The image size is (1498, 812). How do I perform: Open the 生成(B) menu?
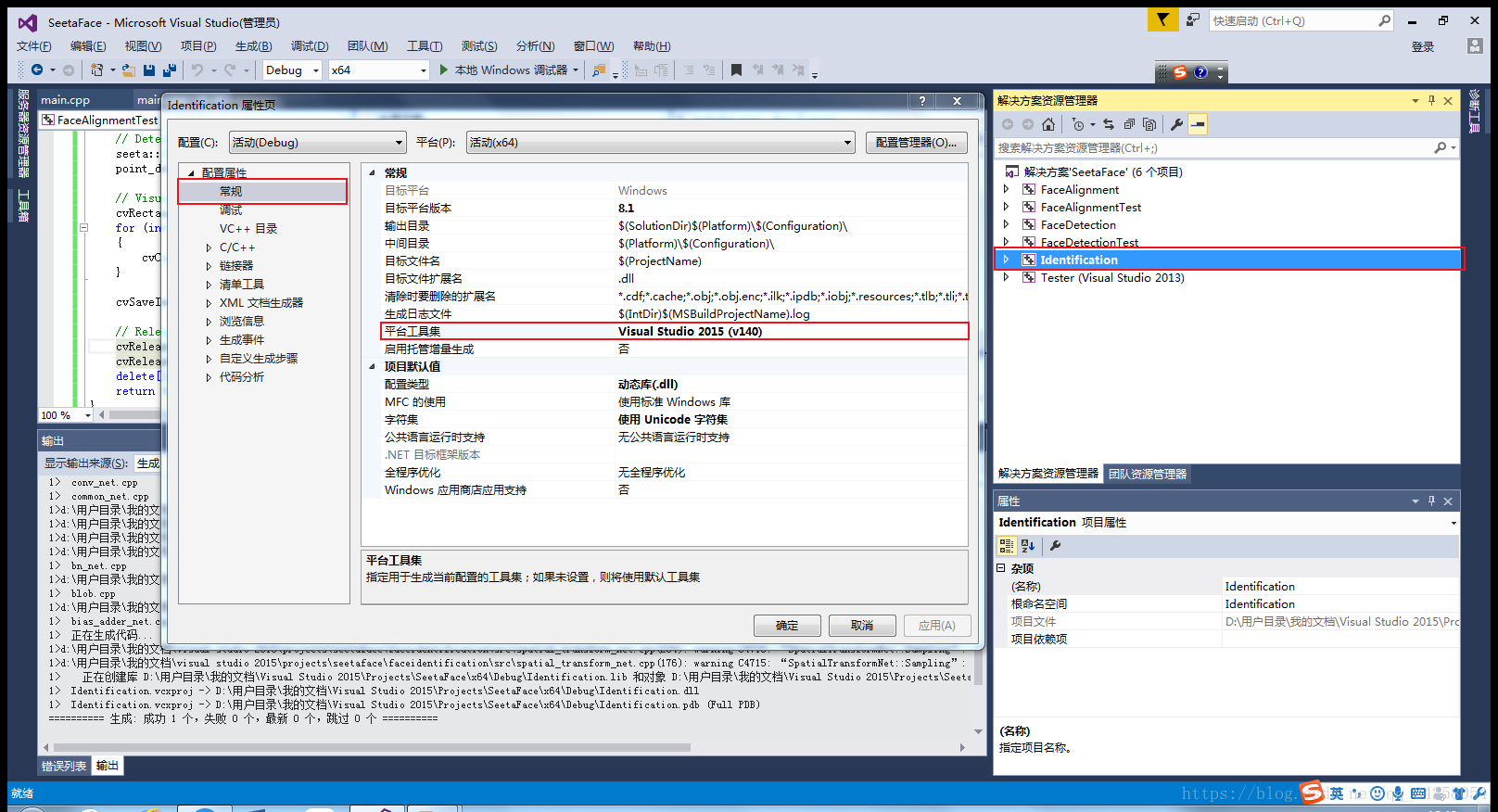click(x=253, y=45)
